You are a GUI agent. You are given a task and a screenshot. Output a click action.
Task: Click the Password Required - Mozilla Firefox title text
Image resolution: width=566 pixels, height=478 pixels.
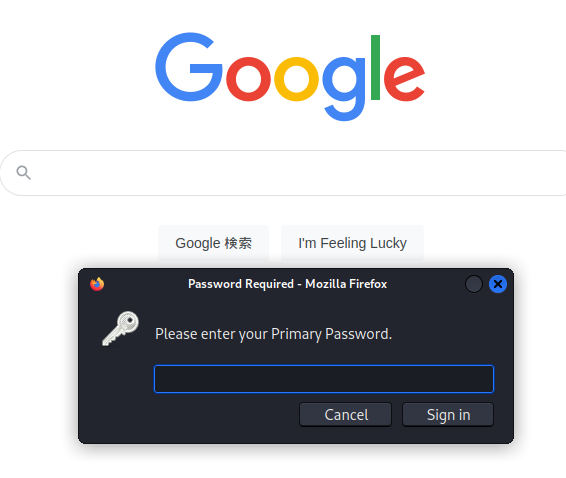[x=287, y=284]
